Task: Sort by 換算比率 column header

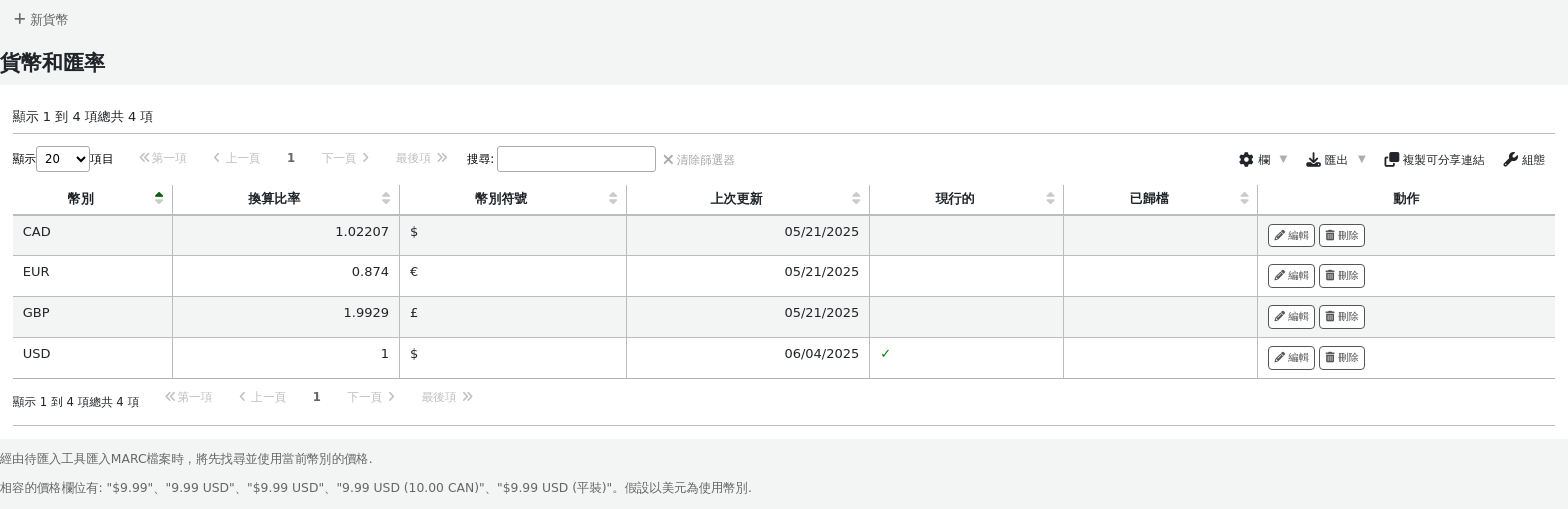Action: coord(286,199)
